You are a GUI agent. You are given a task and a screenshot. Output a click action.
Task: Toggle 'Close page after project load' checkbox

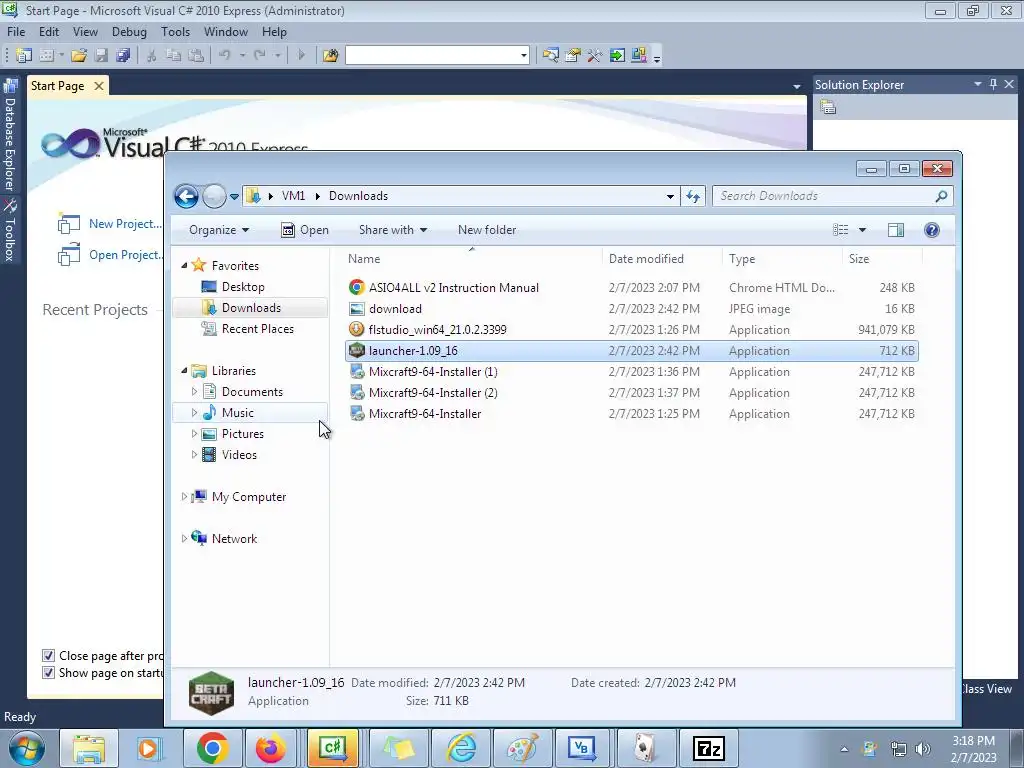click(48, 656)
